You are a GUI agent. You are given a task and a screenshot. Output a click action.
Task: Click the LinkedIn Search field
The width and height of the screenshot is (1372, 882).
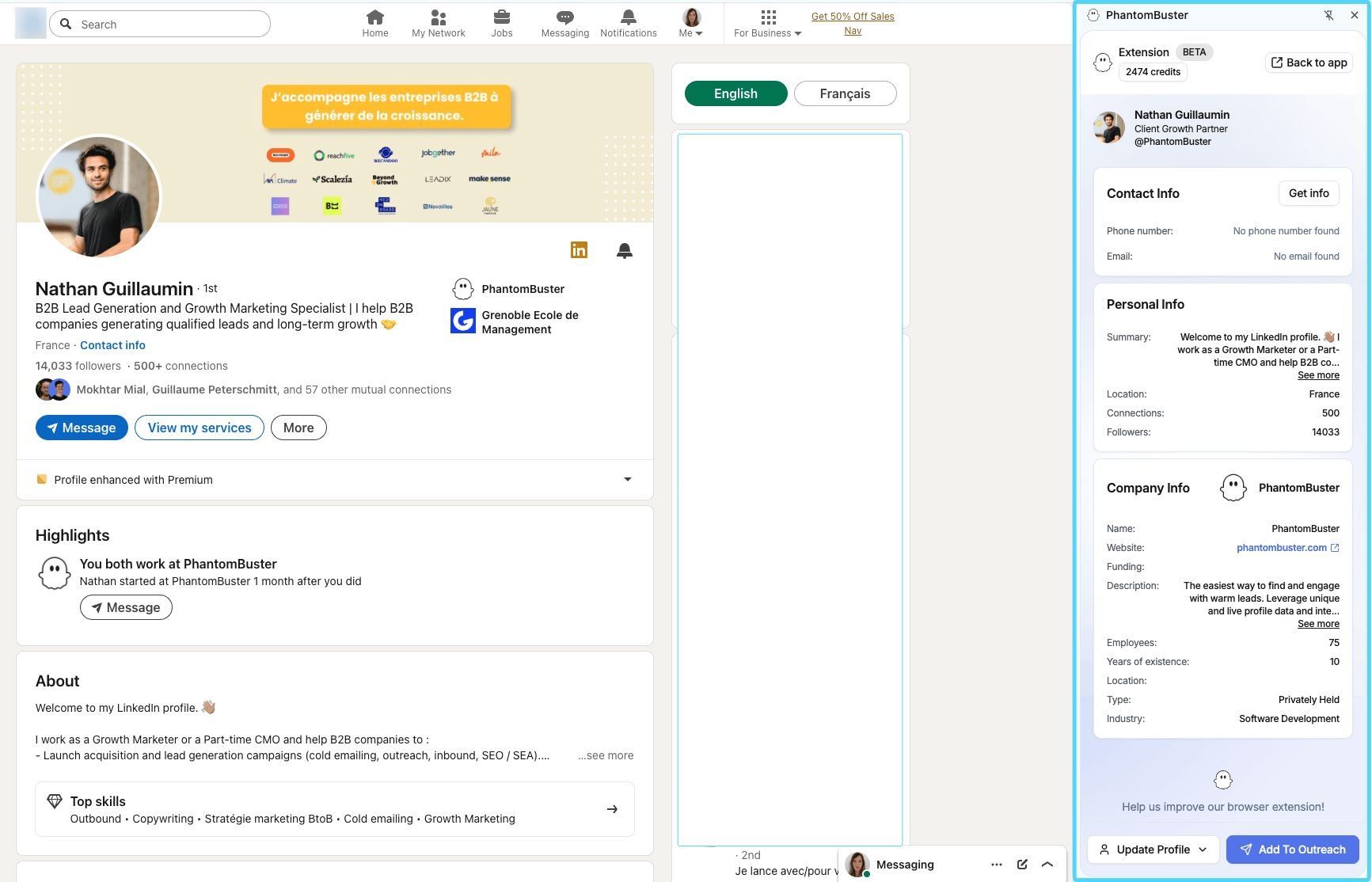[160, 24]
